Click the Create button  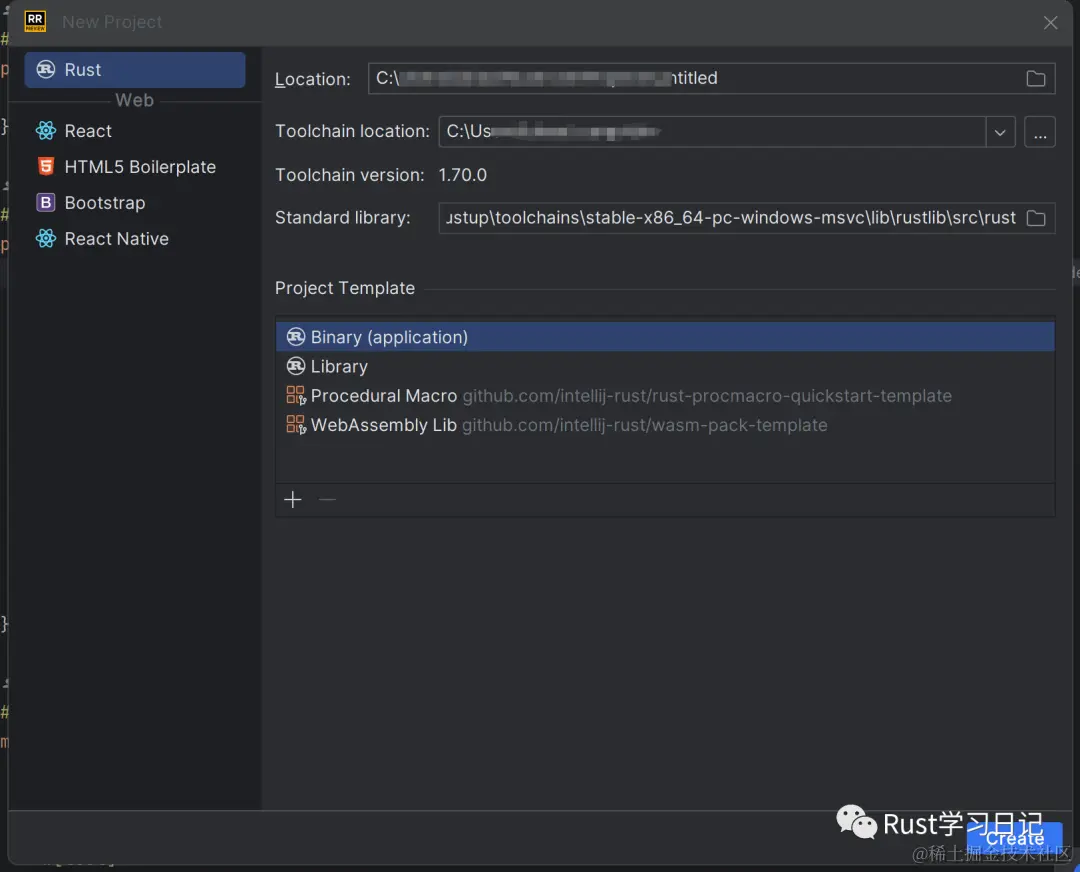point(1014,838)
